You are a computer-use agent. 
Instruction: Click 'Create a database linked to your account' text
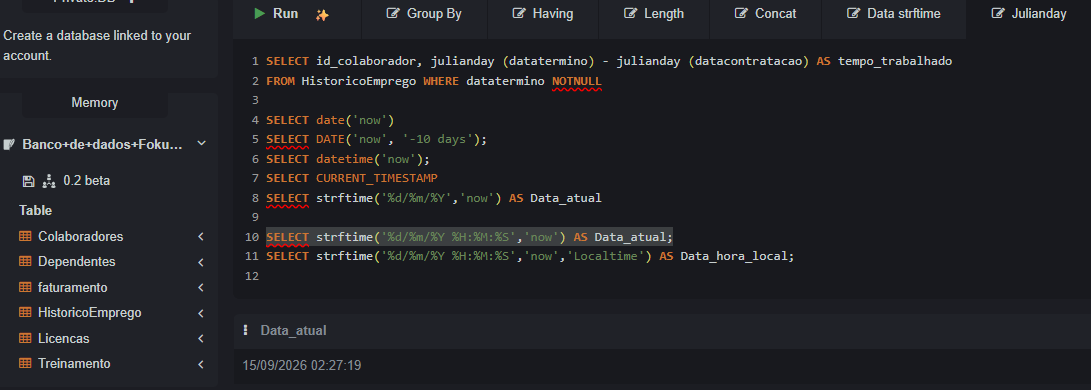click(x=97, y=46)
